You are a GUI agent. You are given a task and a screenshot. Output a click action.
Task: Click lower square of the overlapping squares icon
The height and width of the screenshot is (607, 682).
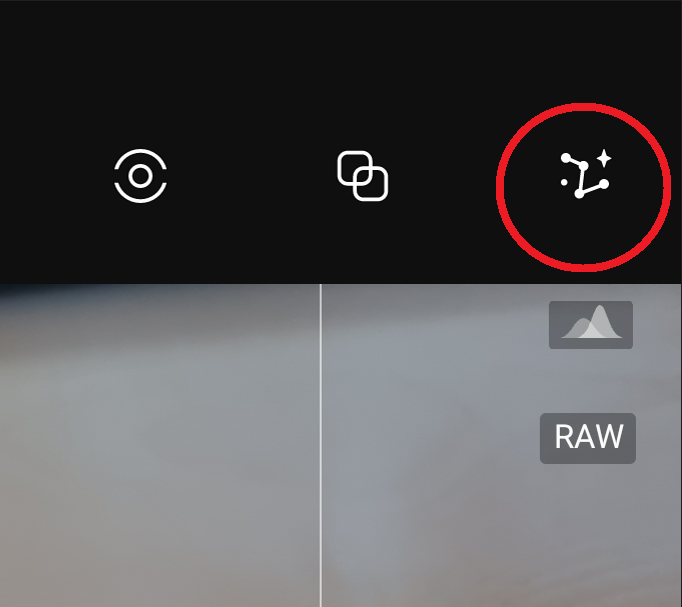(371, 183)
